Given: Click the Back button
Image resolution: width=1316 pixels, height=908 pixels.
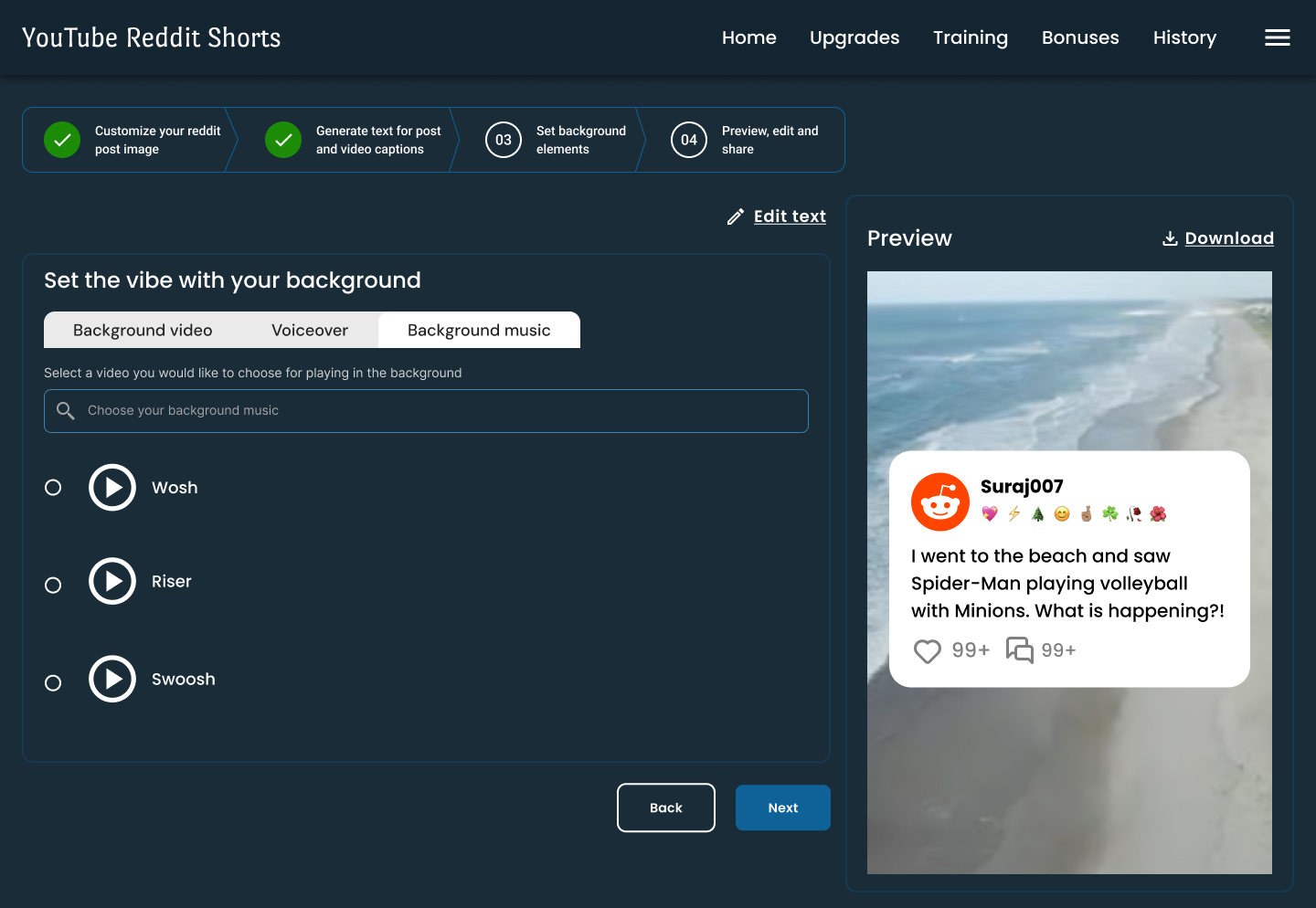Looking at the screenshot, I should 666,808.
